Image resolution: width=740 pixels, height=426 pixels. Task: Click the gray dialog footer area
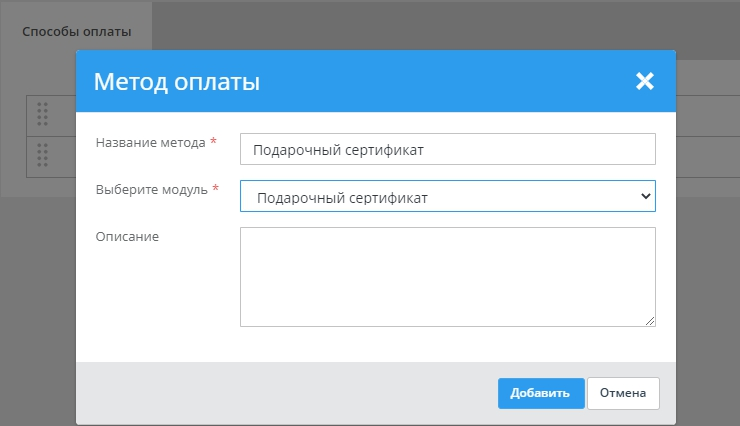[280, 393]
